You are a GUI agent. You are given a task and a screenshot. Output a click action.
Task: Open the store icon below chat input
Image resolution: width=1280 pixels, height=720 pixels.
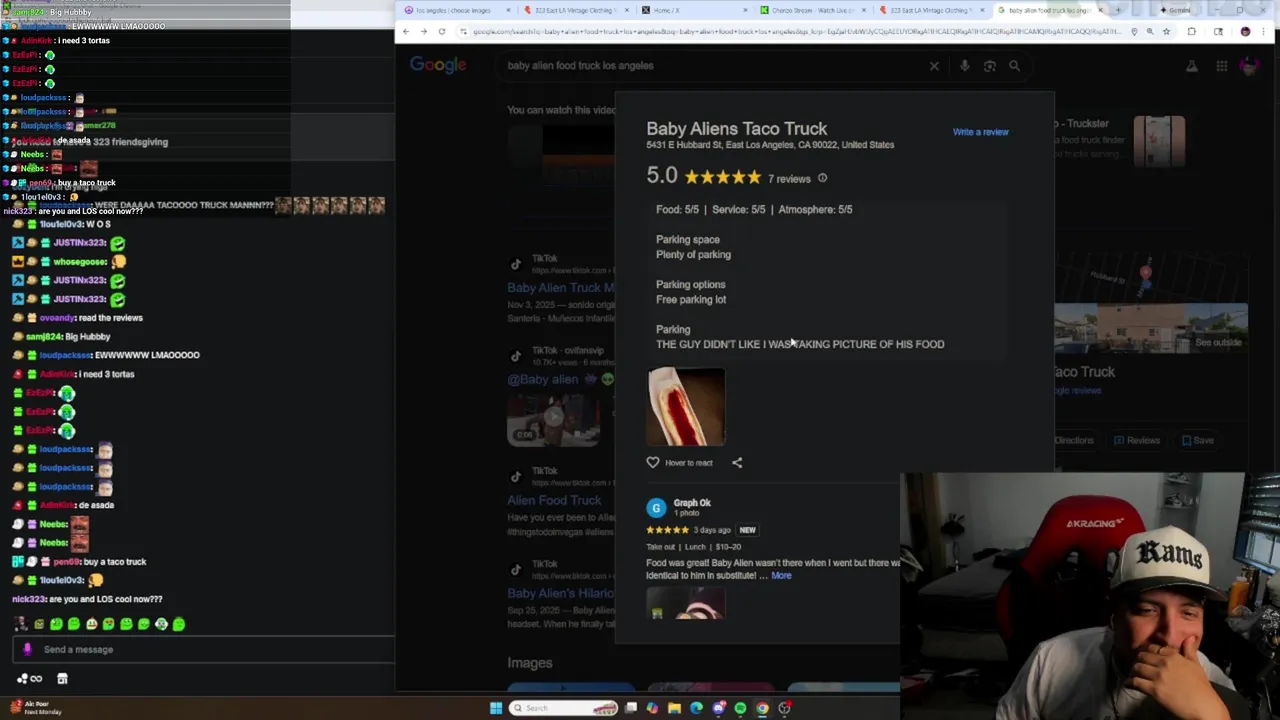pos(62,678)
